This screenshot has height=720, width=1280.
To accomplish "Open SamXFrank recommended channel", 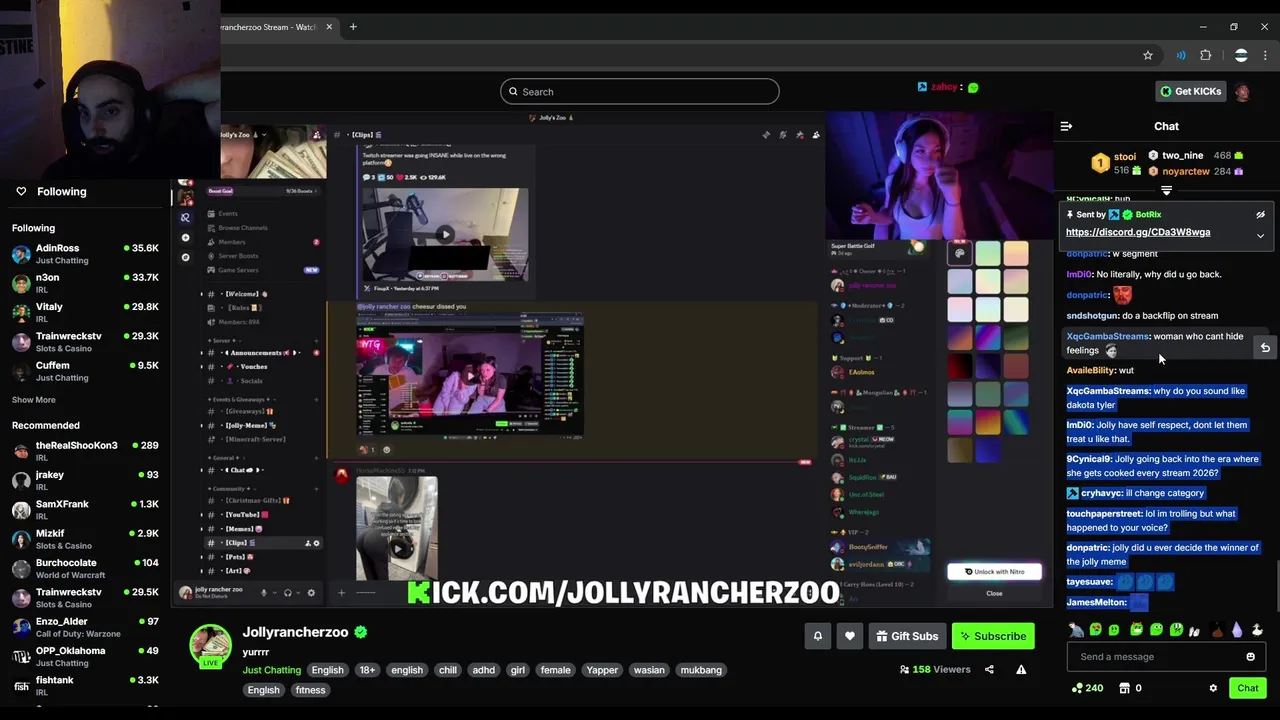I will [x=85, y=510].
